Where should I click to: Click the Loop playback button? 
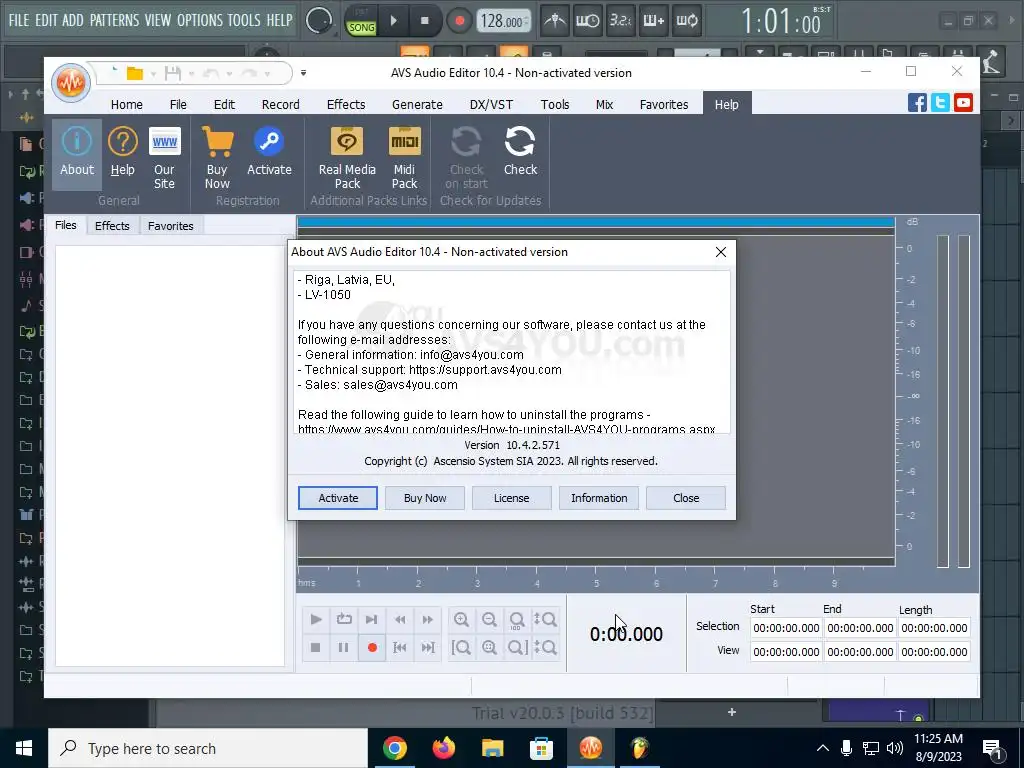click(344, 619)
